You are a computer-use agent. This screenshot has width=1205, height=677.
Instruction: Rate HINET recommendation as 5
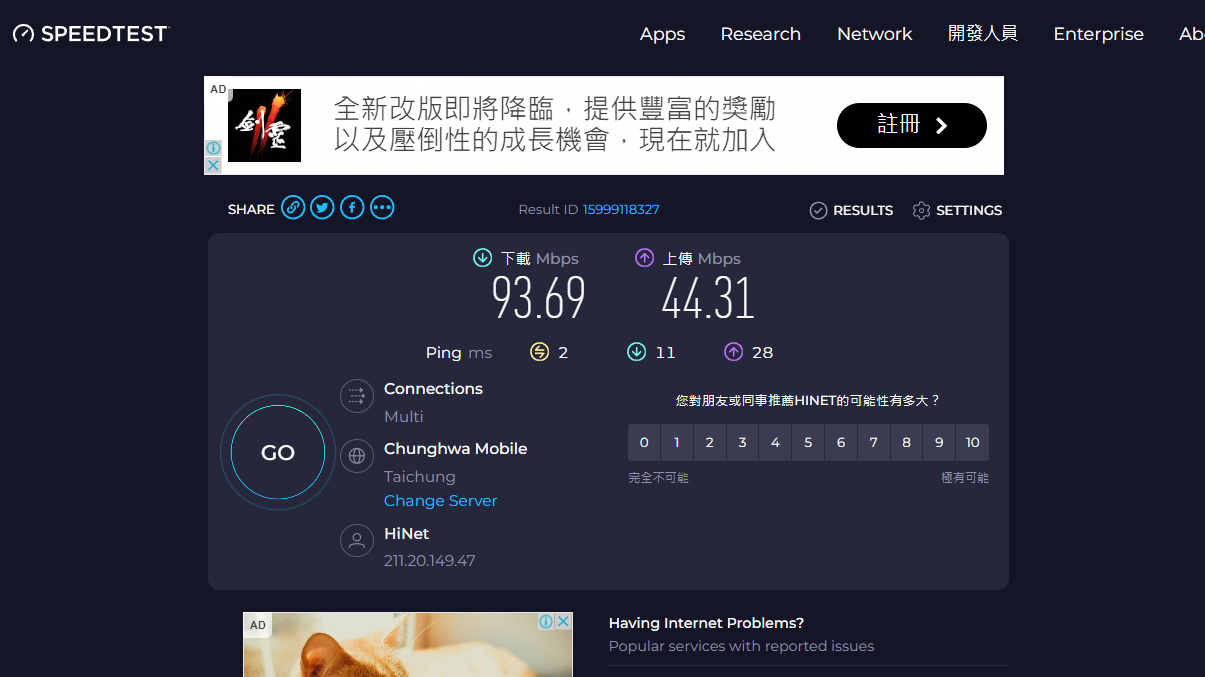pyautogui.click(x=808, y=442)
